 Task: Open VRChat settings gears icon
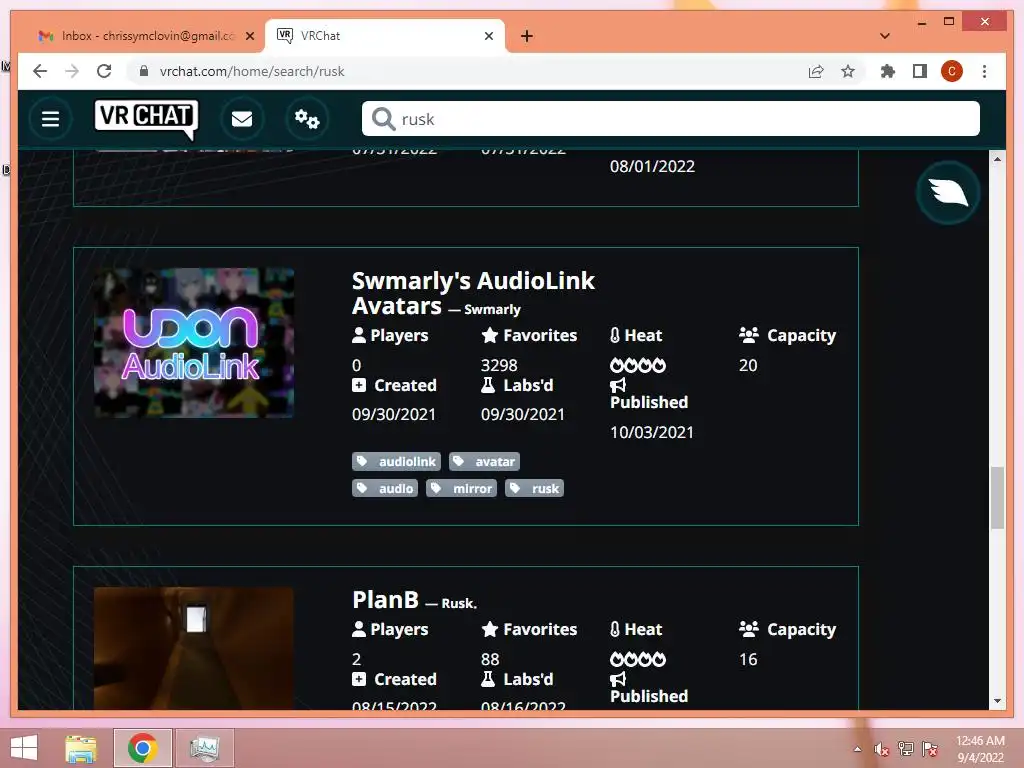(x=306, y=119)
